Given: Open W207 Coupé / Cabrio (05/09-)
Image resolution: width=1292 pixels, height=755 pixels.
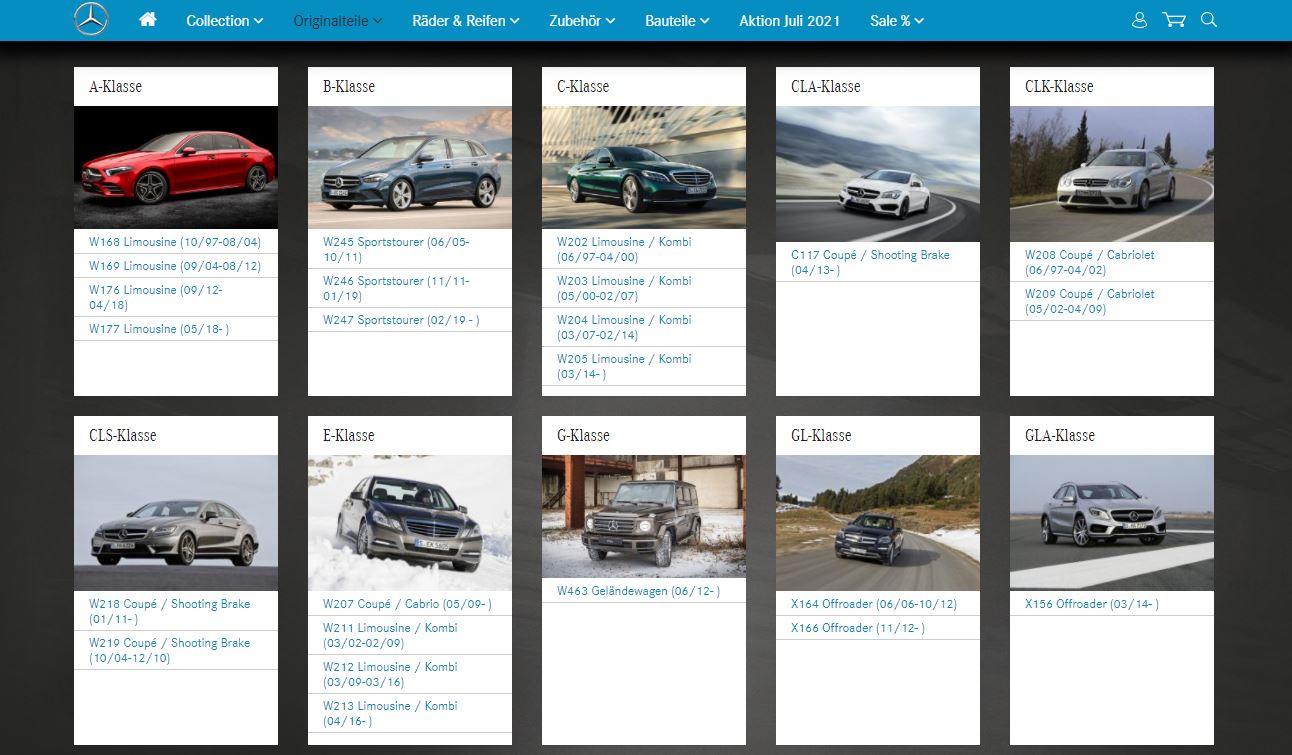Looking at the screenshot, I should 407,604.
